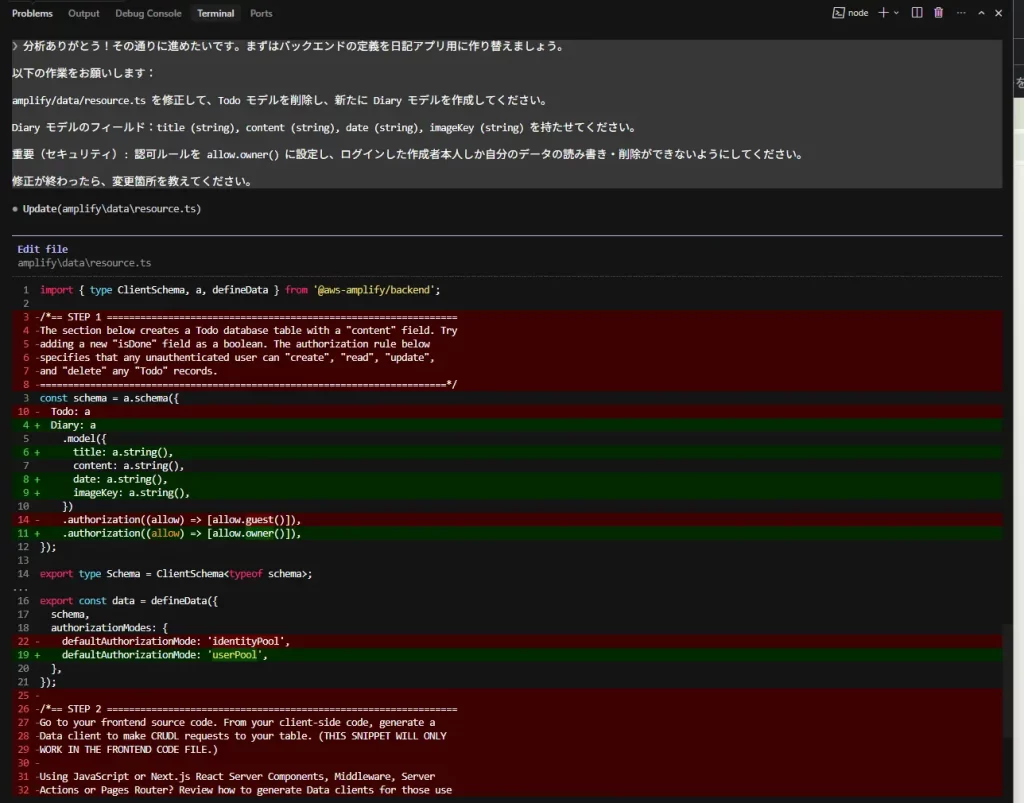Close the panel with the X icon

coord(998,13)
